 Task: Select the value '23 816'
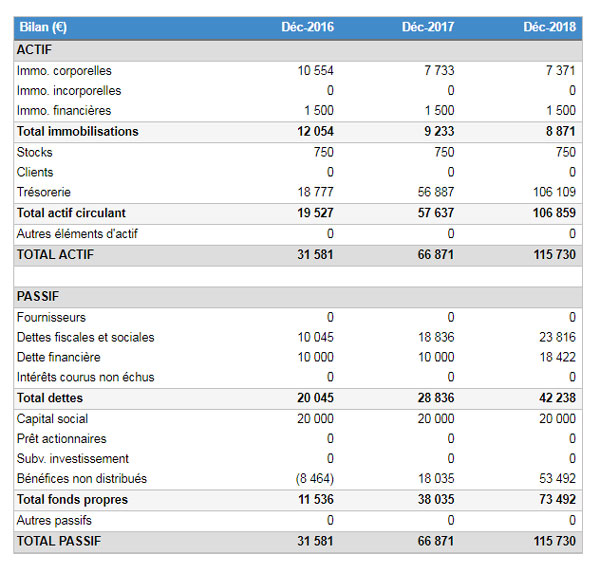point(558,337)
